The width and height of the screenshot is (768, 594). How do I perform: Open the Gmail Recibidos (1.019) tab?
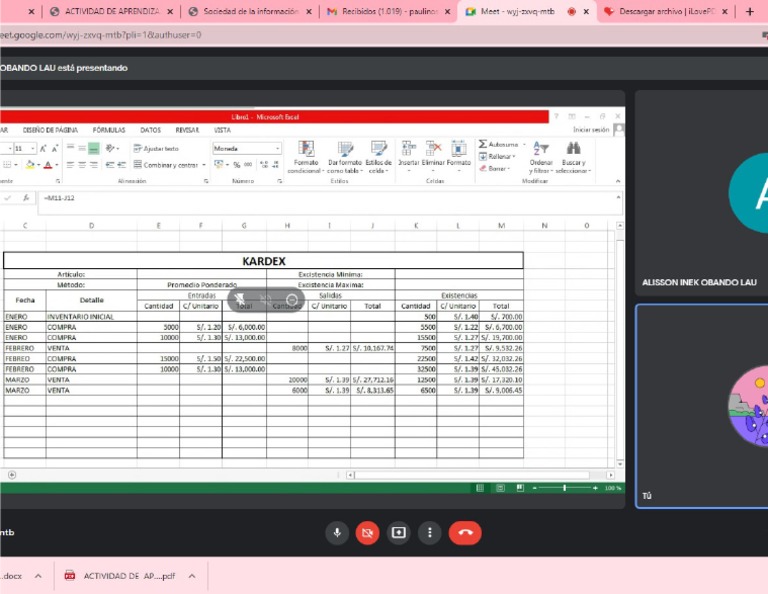(389, 11)
